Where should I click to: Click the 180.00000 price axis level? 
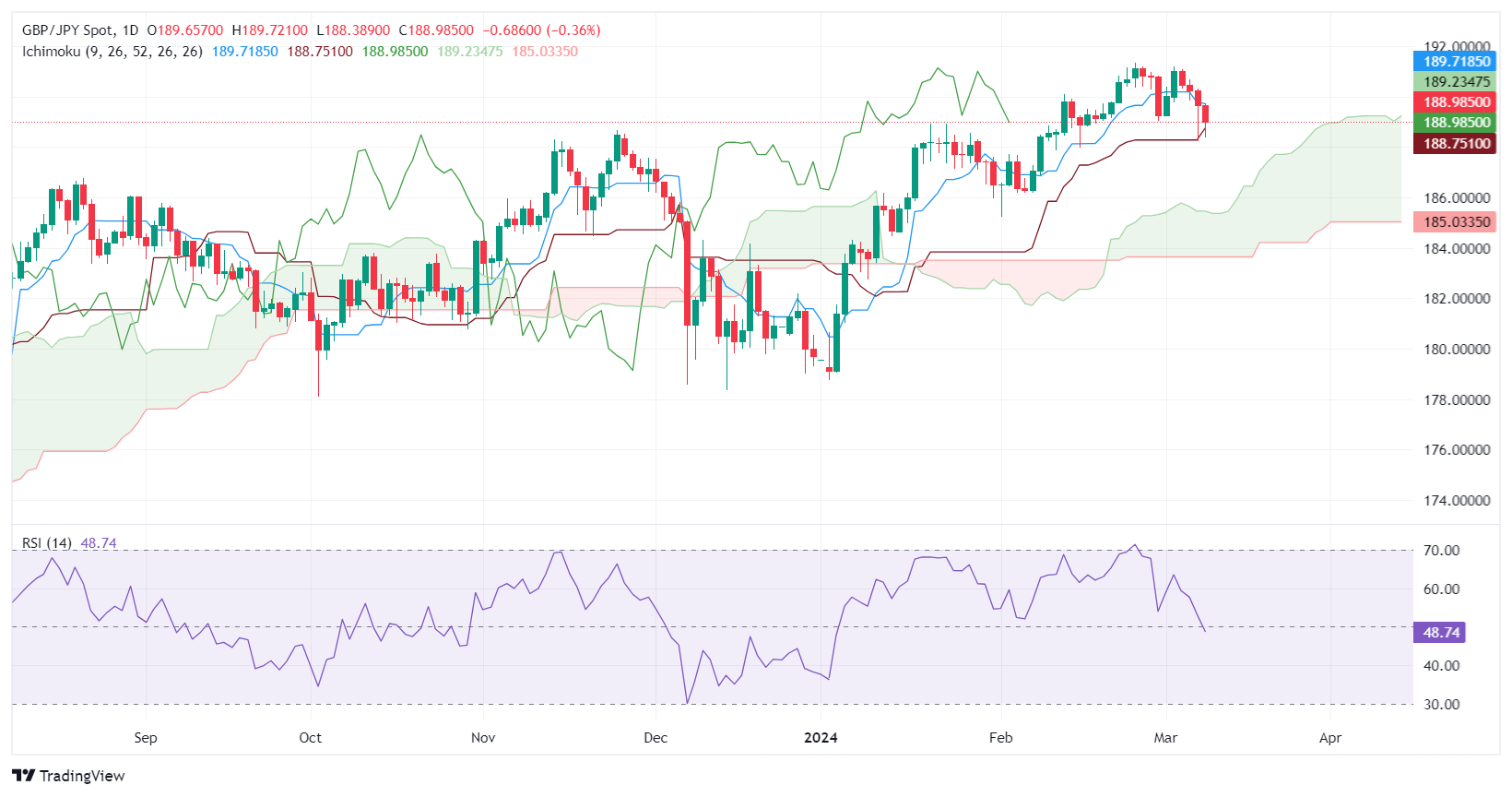tap(1457, 350)
